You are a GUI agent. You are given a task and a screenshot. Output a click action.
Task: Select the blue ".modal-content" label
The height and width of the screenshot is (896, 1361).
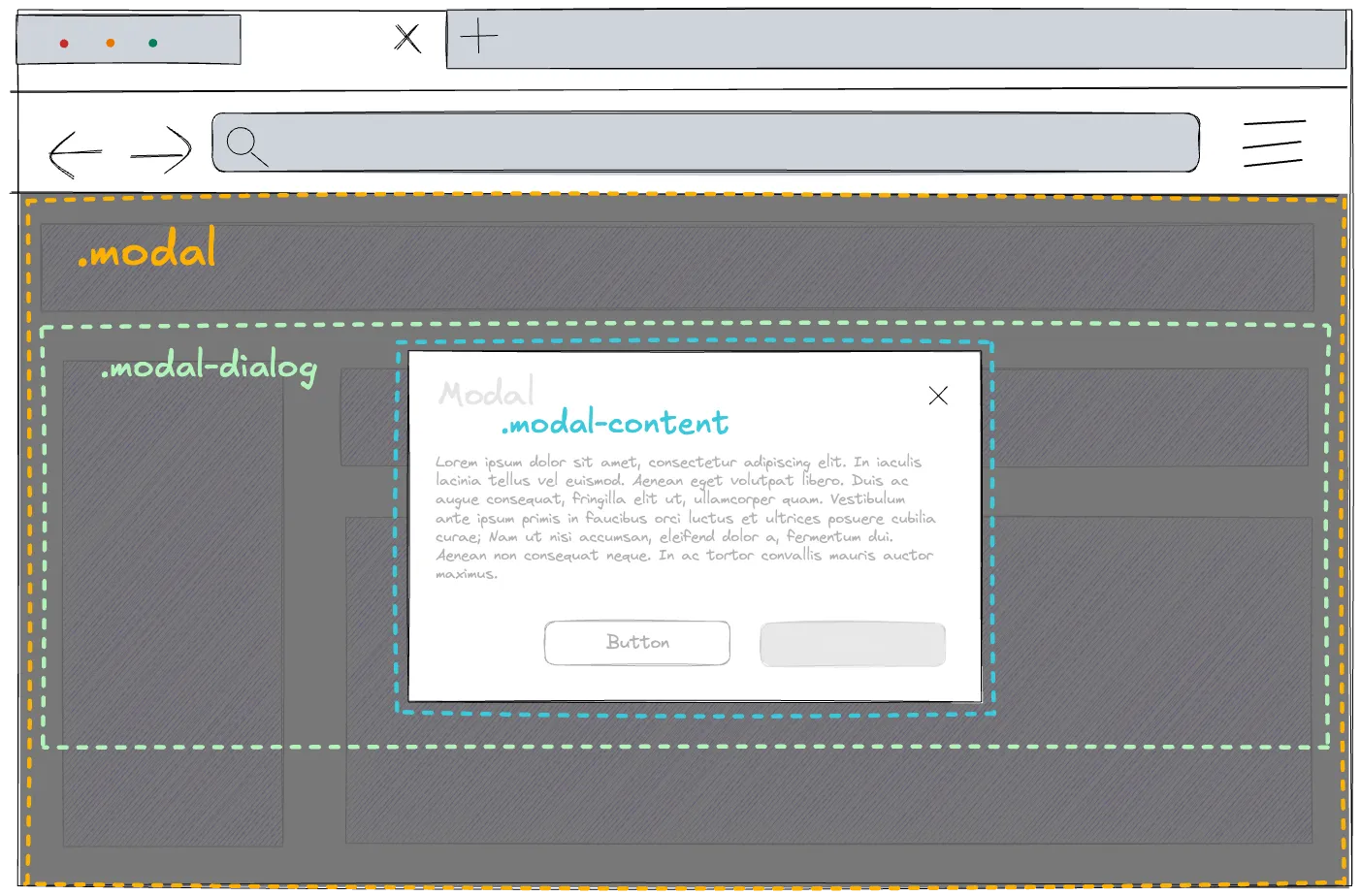click(615, 424)
